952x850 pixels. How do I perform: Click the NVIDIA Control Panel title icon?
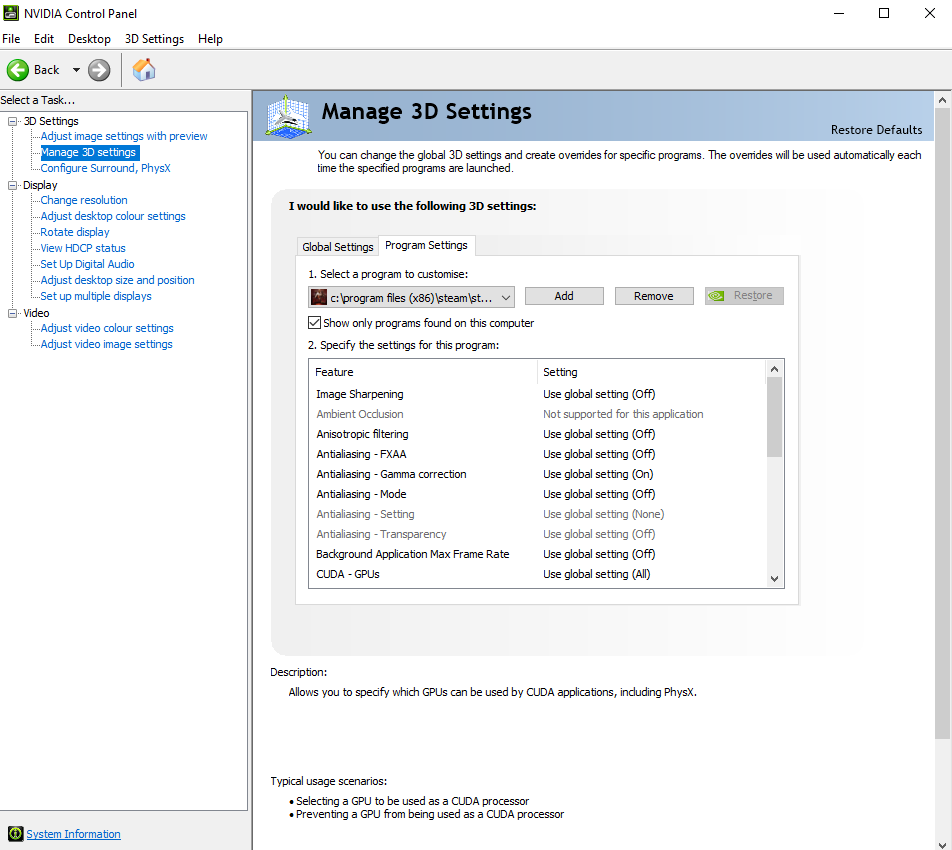pyautogui.click(x=11, y=13)
